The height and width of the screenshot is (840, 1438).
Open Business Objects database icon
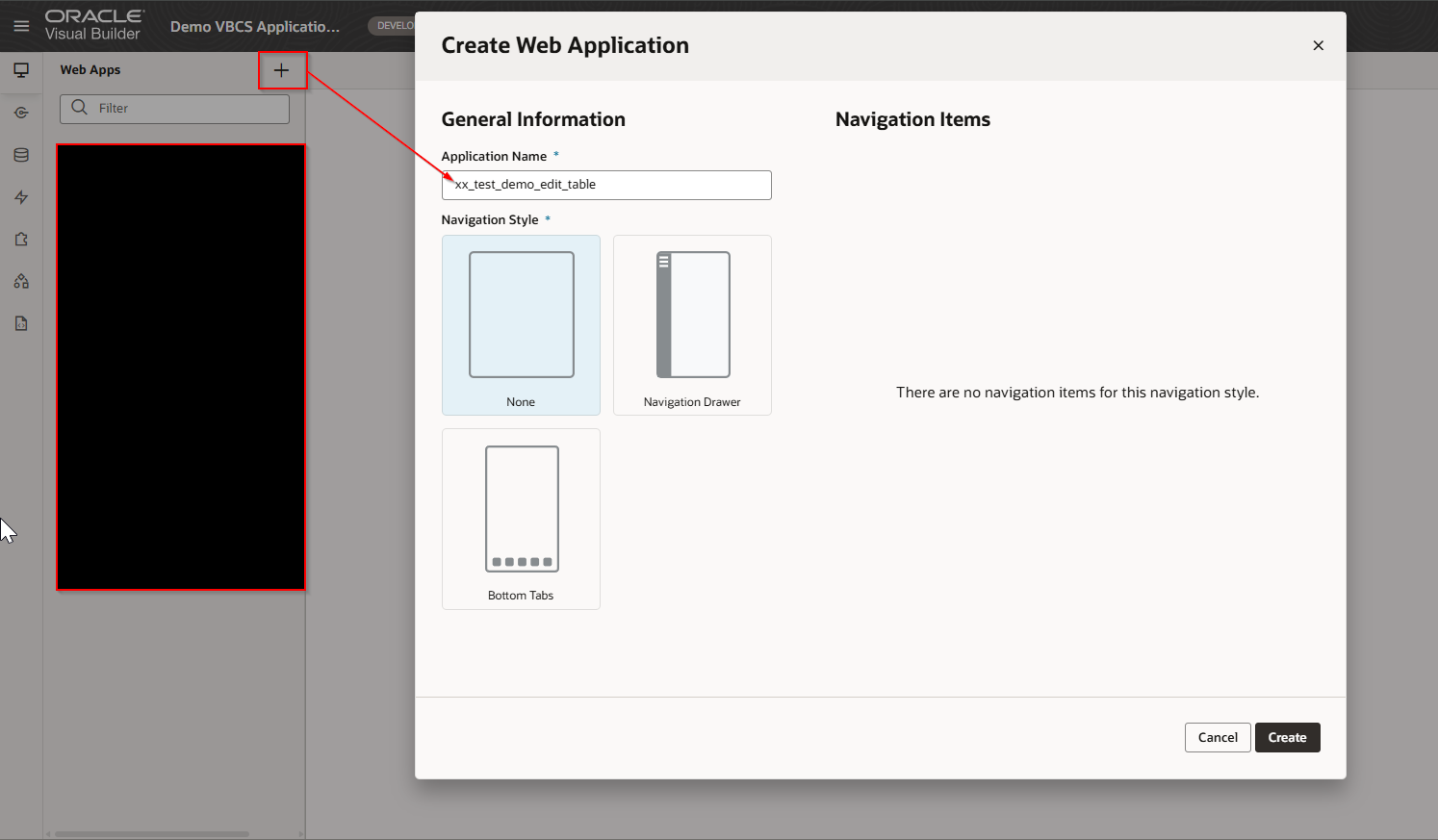coord(21,155)
